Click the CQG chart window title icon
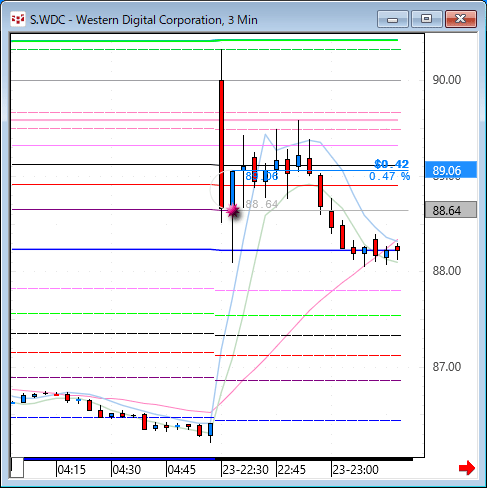This screenshot has height=488, width=487. click(x=18, y=19)
